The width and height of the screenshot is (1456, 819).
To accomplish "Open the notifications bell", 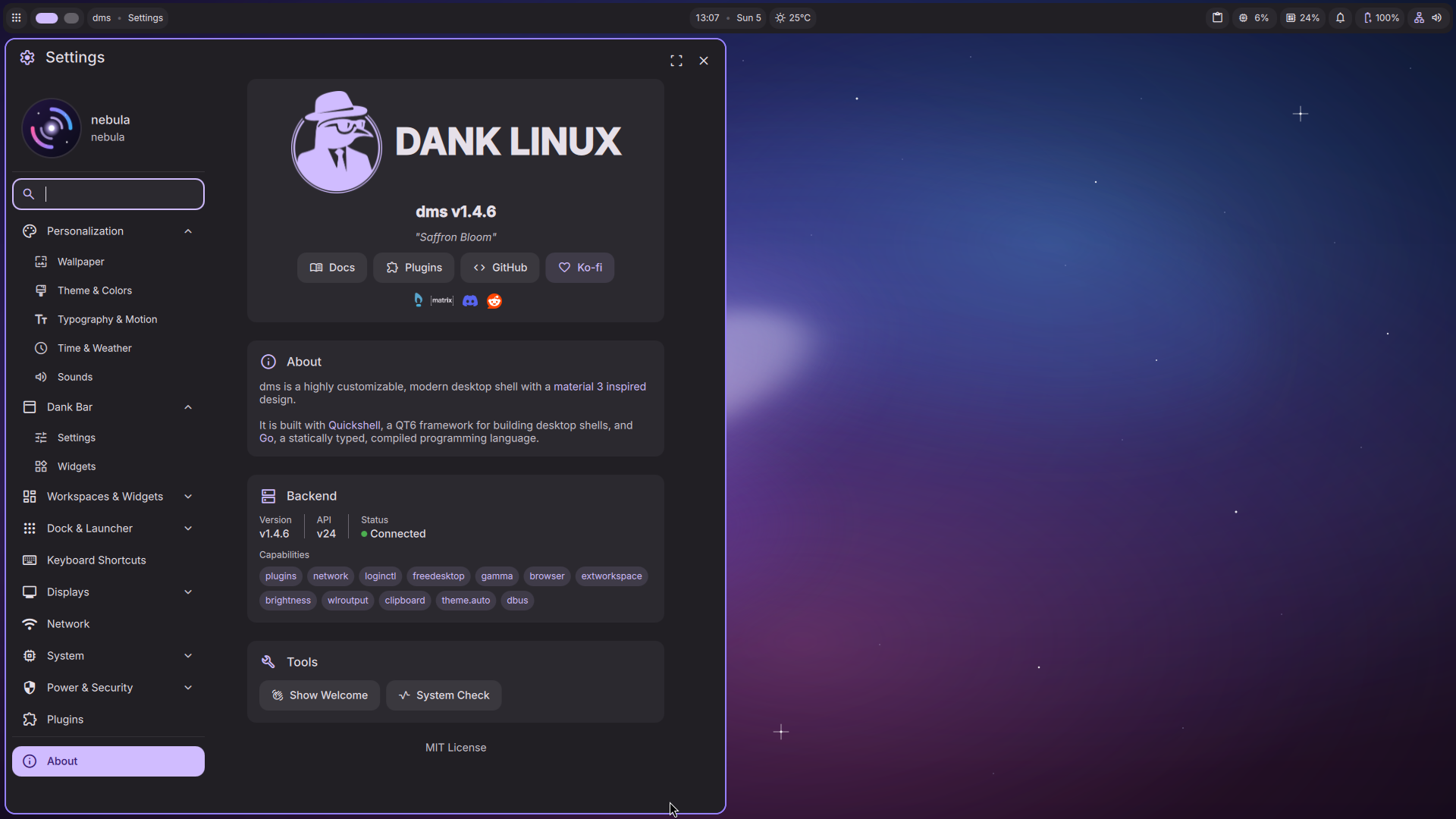I will click(x=1340, y=17).
